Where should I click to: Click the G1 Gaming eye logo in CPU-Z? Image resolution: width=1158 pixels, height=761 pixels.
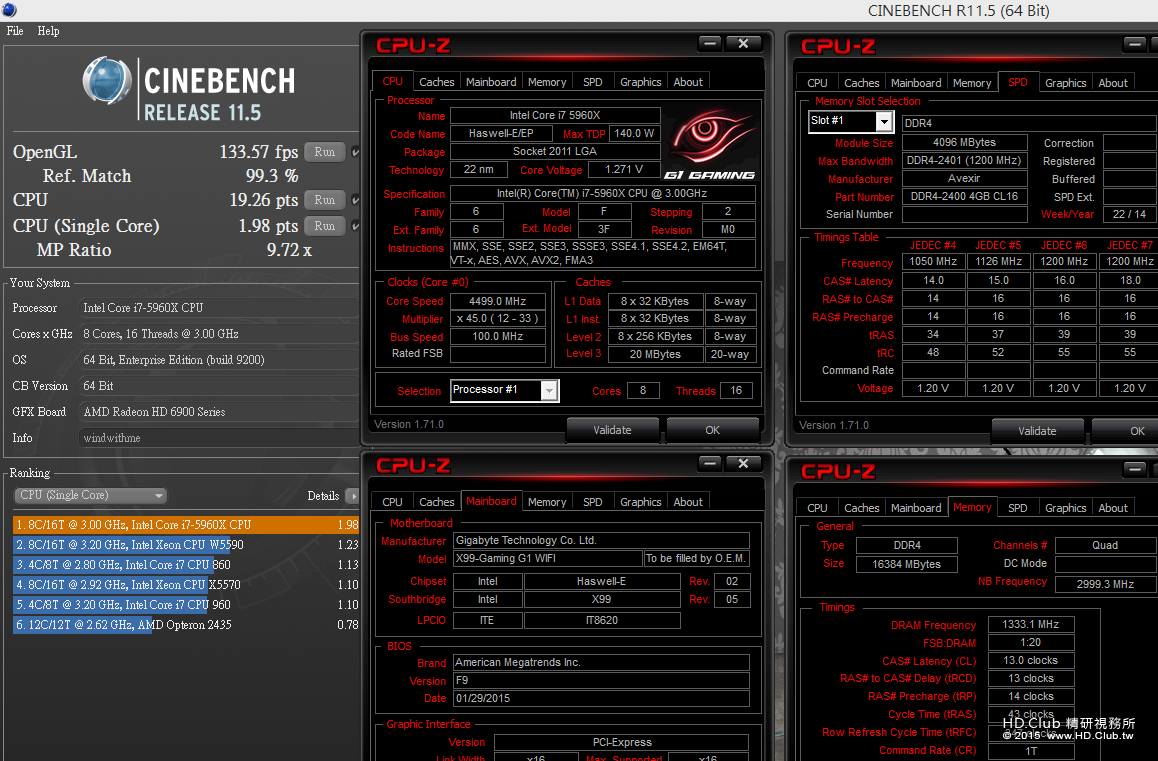coord(710,144)
